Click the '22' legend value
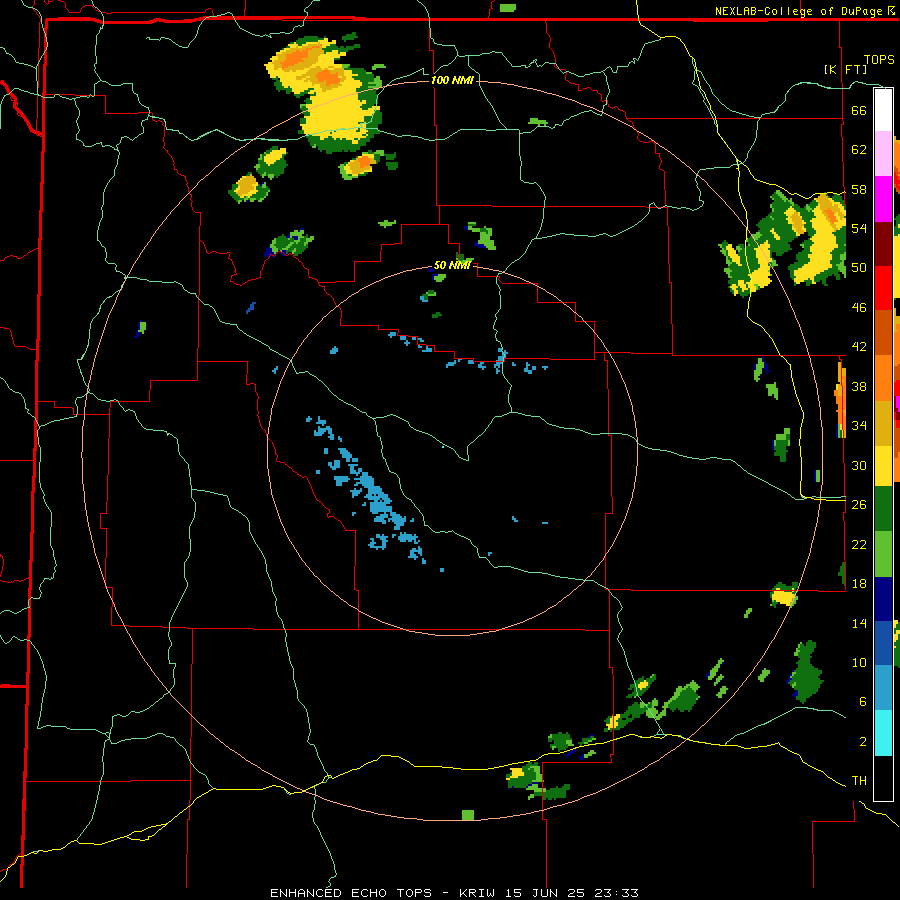 click(x=859, y=544)
